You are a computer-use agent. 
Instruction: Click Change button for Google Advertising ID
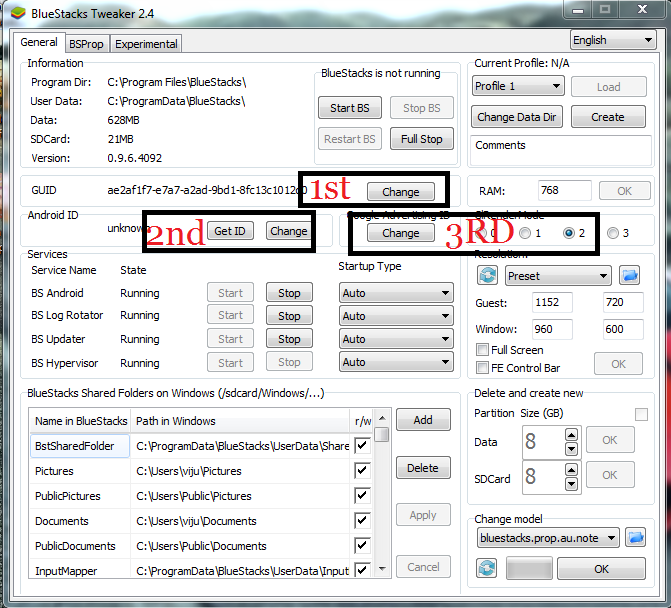[x=401, y=233]
